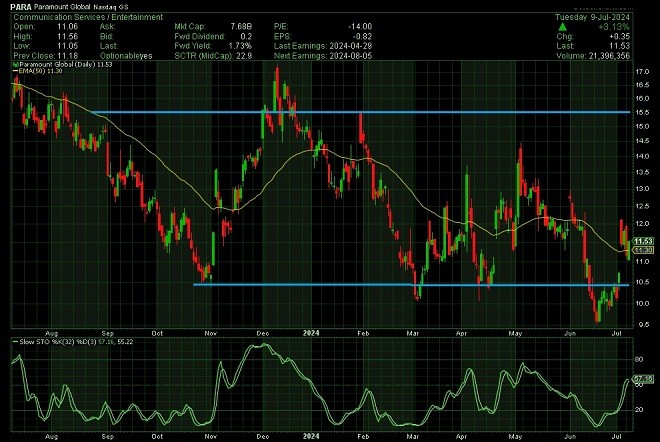This screenshot has width=660, height=442.
Task: Select the PARA ticker symbol in the header
Action: point(21,7)
